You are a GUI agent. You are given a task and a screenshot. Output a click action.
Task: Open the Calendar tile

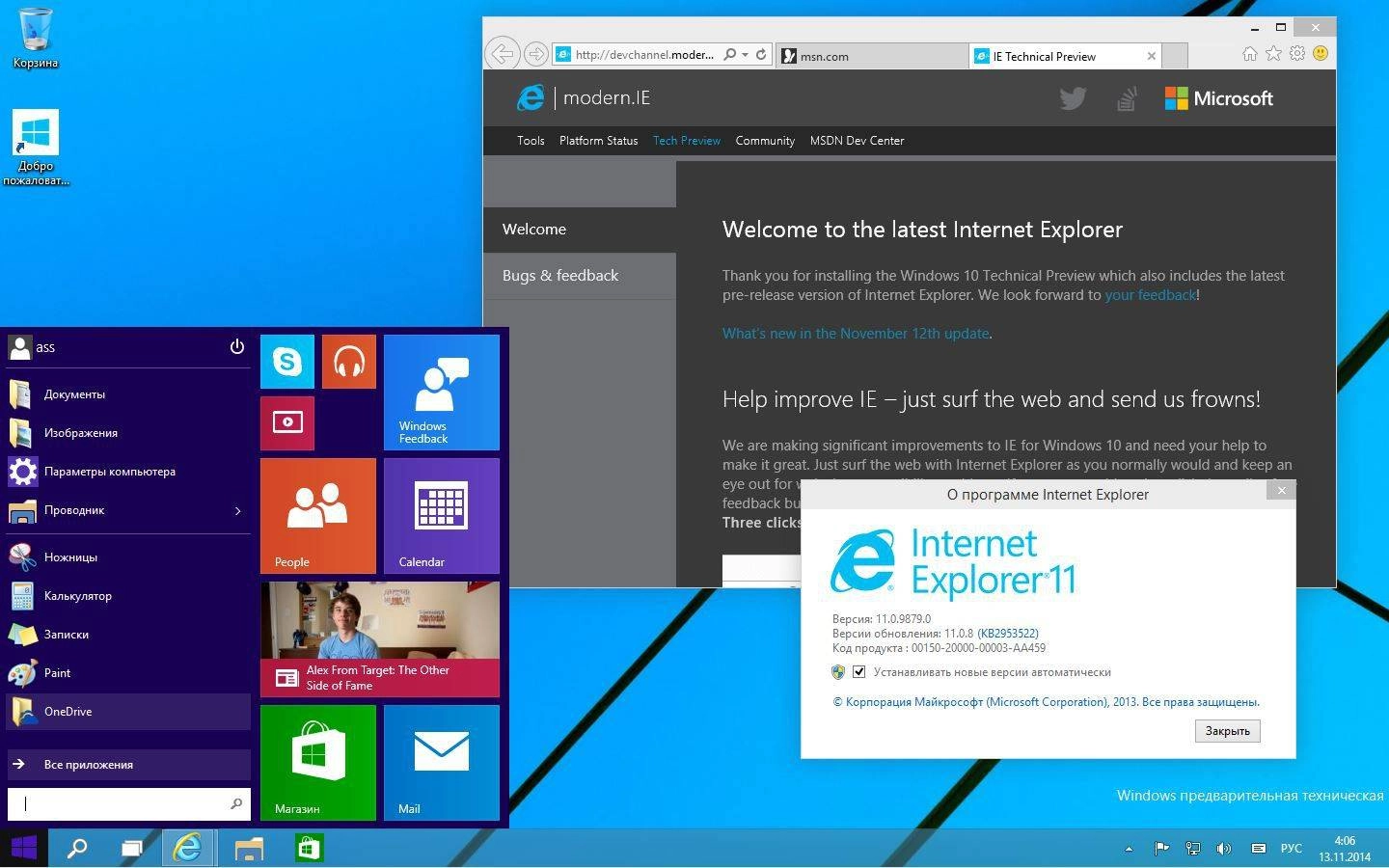pos(442,516)
